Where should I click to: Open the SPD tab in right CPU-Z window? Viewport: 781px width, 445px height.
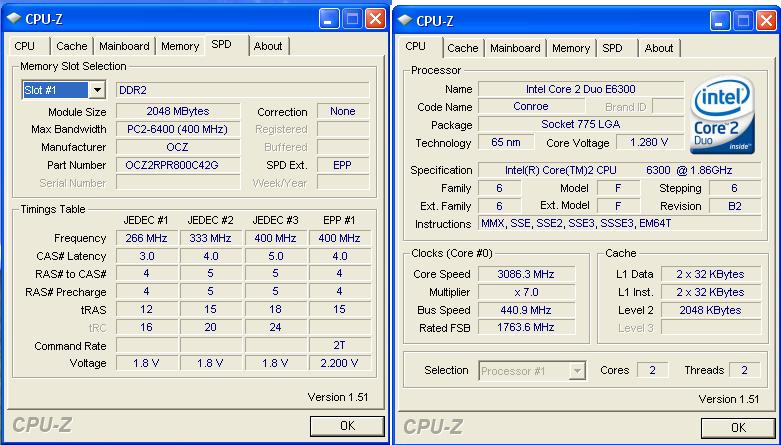[612, 48]
